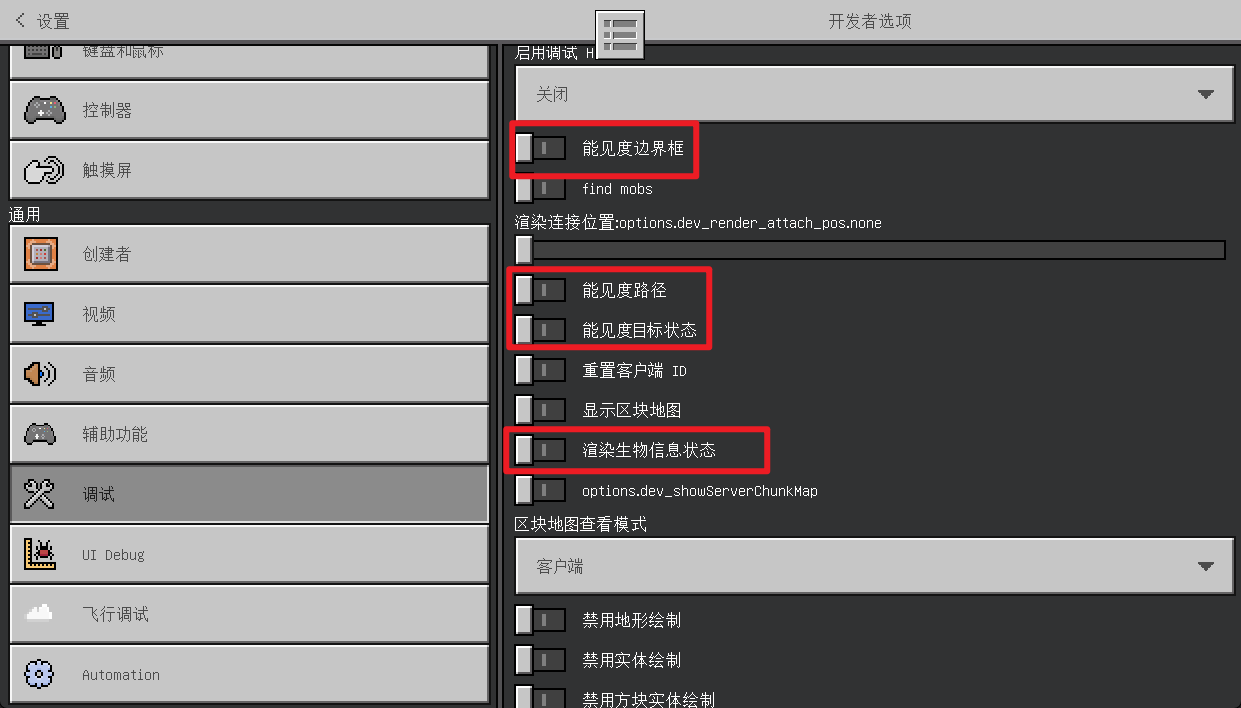1241x708 pixels.
Task: Switch to the 视频 tab
Action: click(249, 314)
